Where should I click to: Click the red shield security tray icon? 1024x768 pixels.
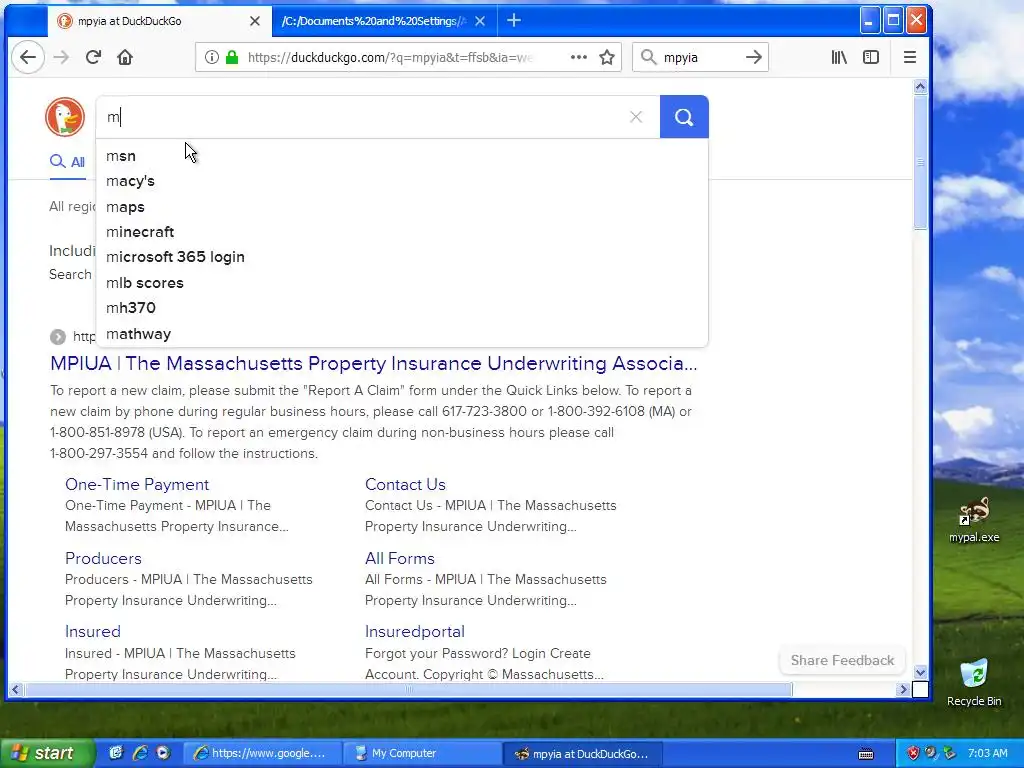[913, 753]
